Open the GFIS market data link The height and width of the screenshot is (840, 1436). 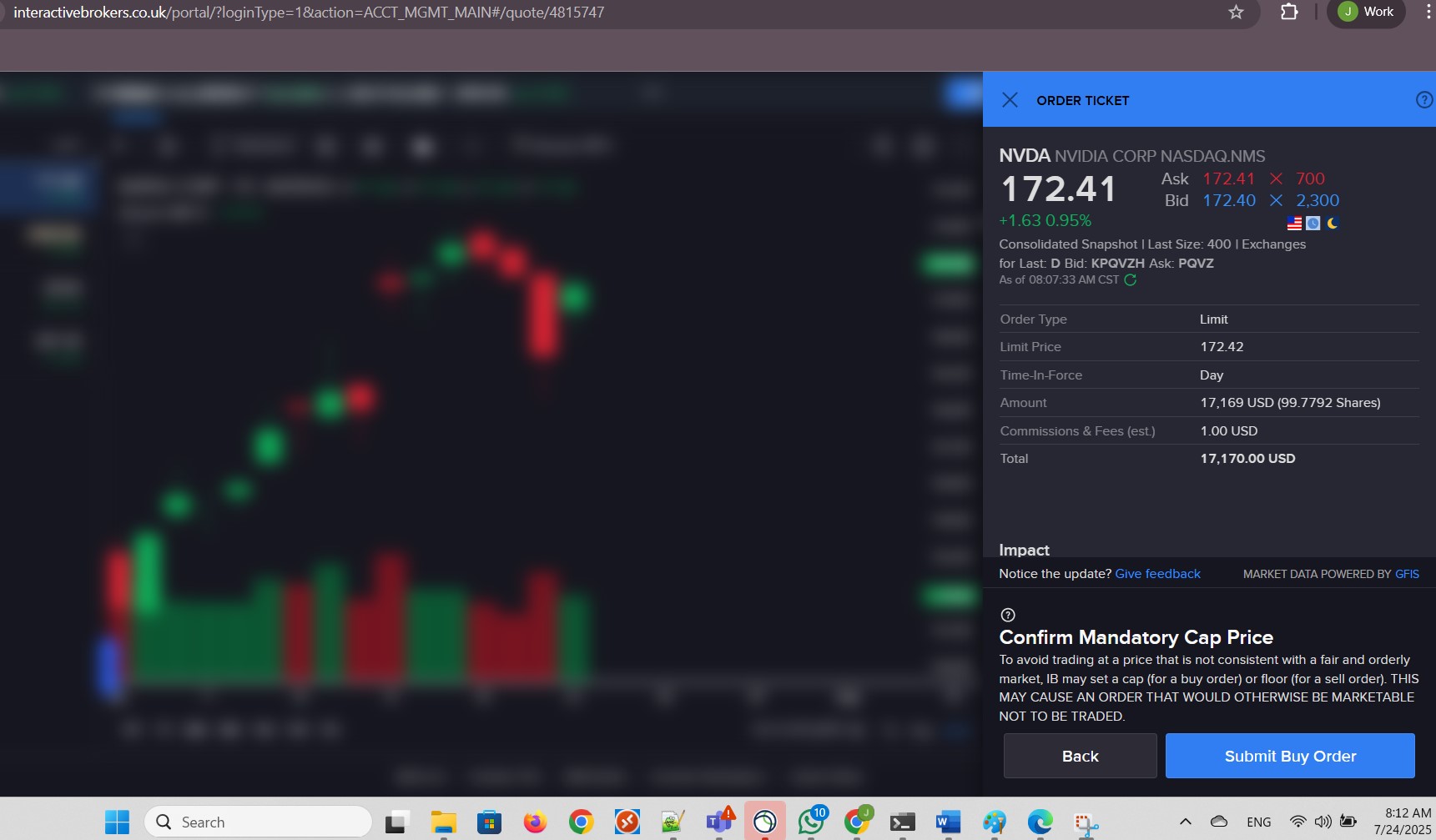1407,574
